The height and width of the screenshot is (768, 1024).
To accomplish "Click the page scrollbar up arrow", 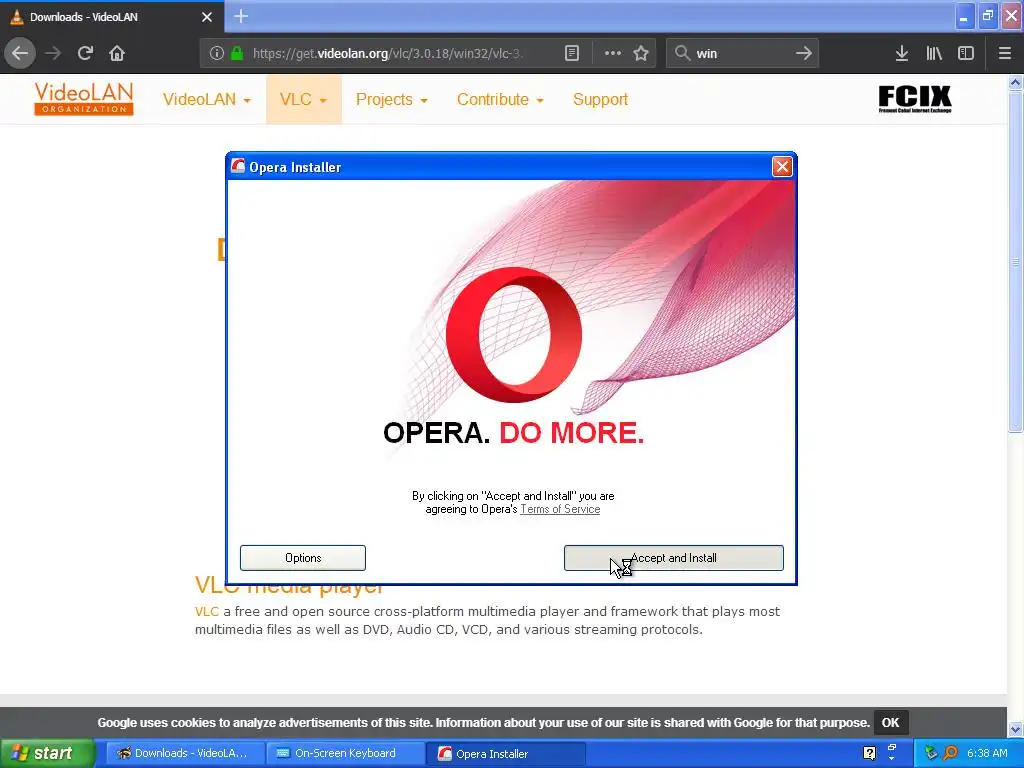I will click(x=1016, y=82).
